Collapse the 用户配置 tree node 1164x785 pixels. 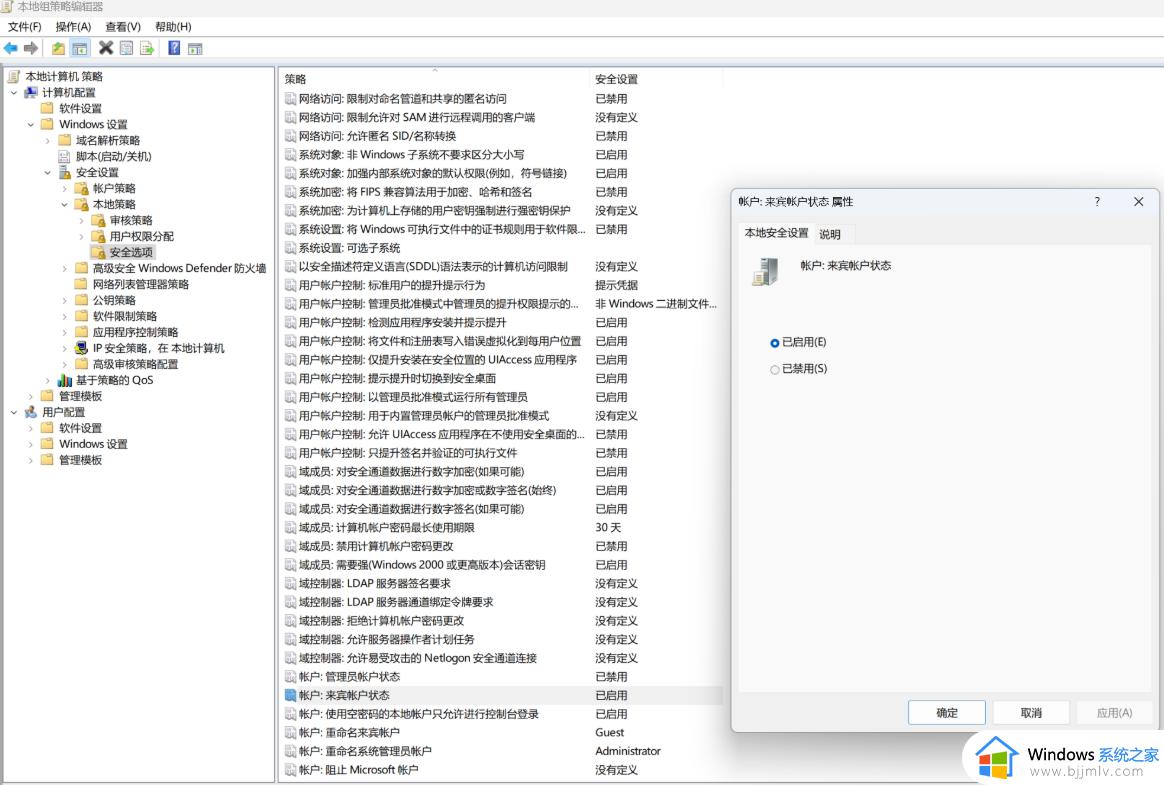pos(13,412)
